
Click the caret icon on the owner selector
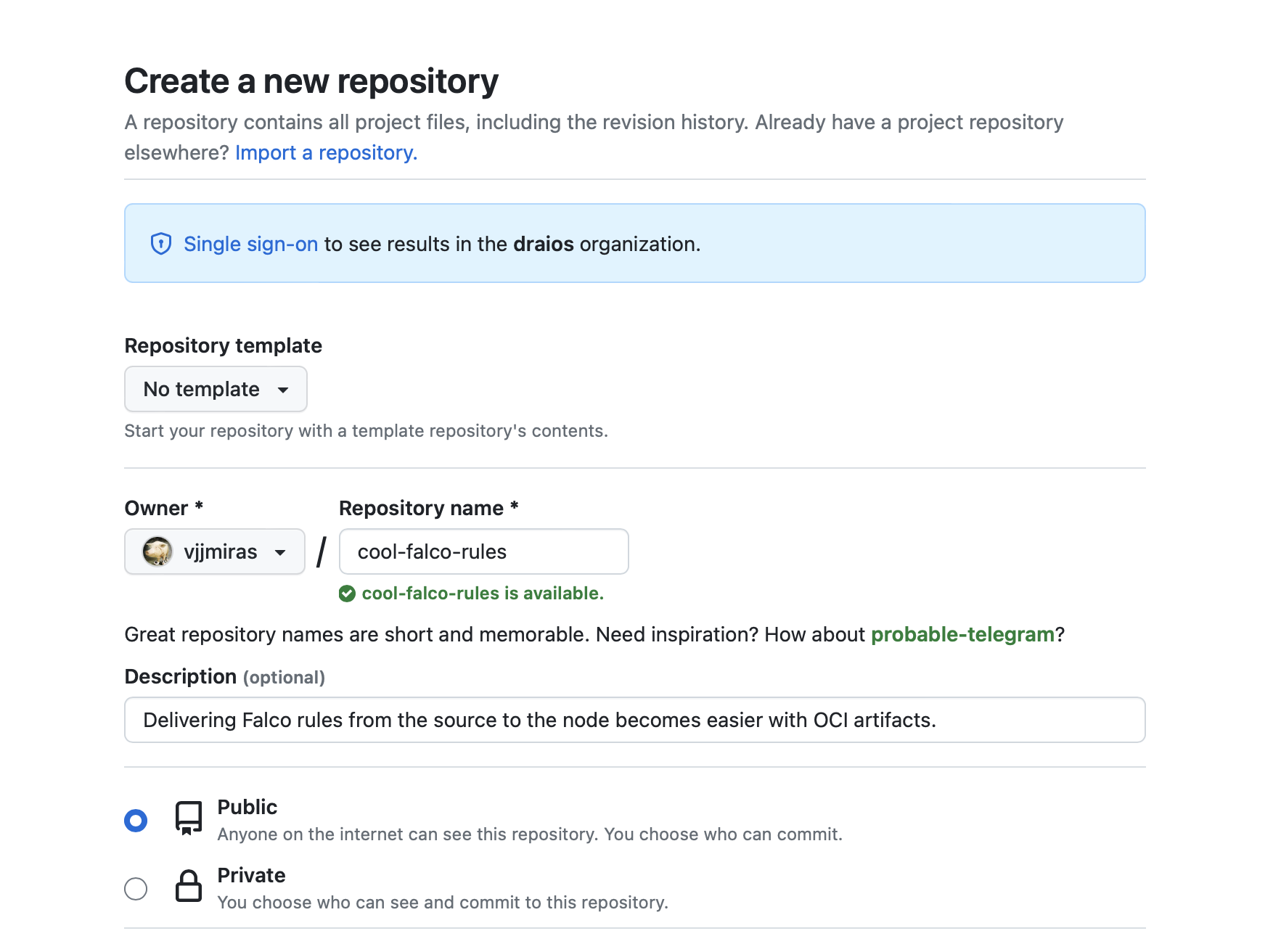(281, 552)
